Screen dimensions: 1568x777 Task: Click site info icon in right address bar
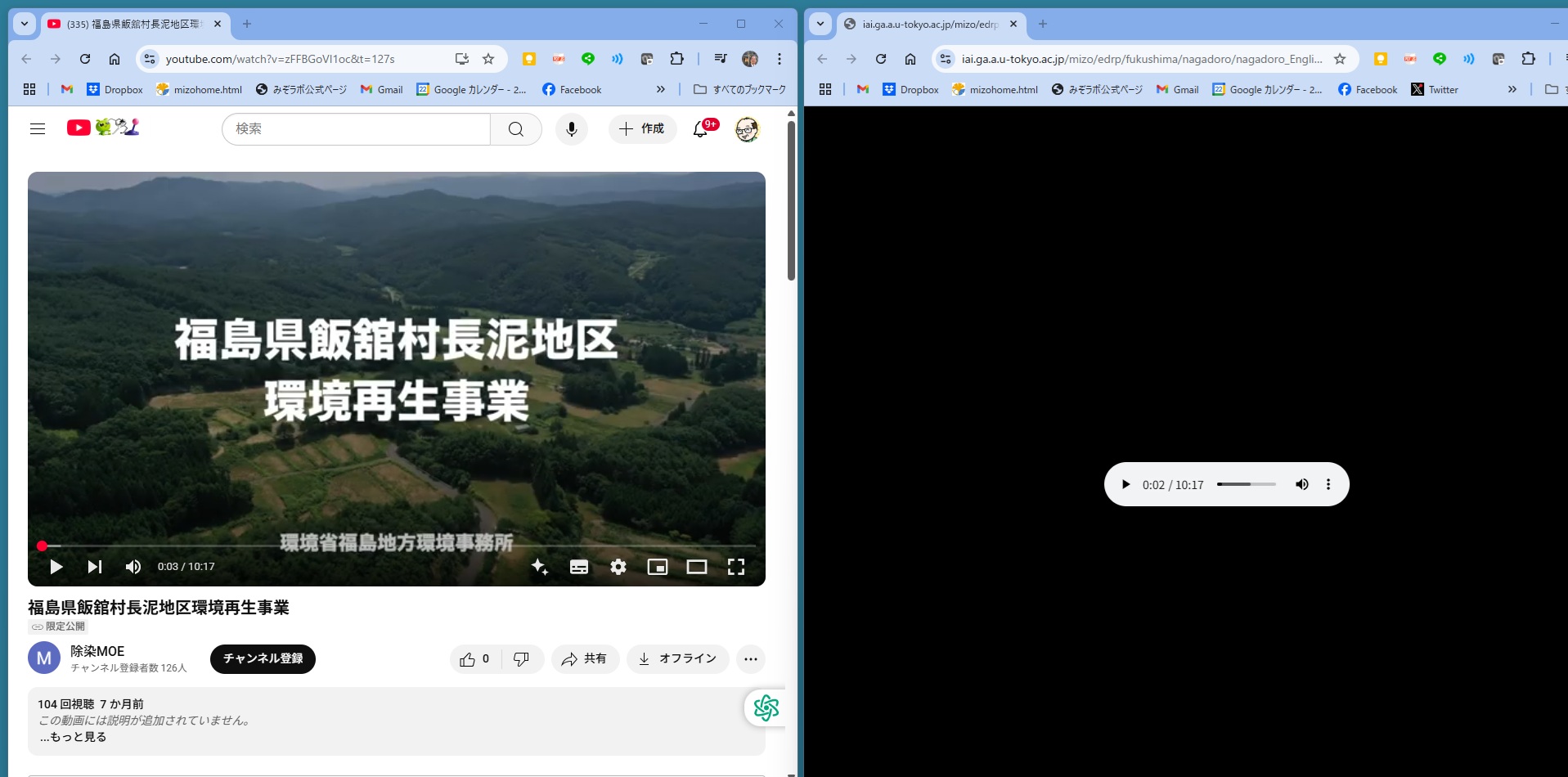[x=946, y=59]
